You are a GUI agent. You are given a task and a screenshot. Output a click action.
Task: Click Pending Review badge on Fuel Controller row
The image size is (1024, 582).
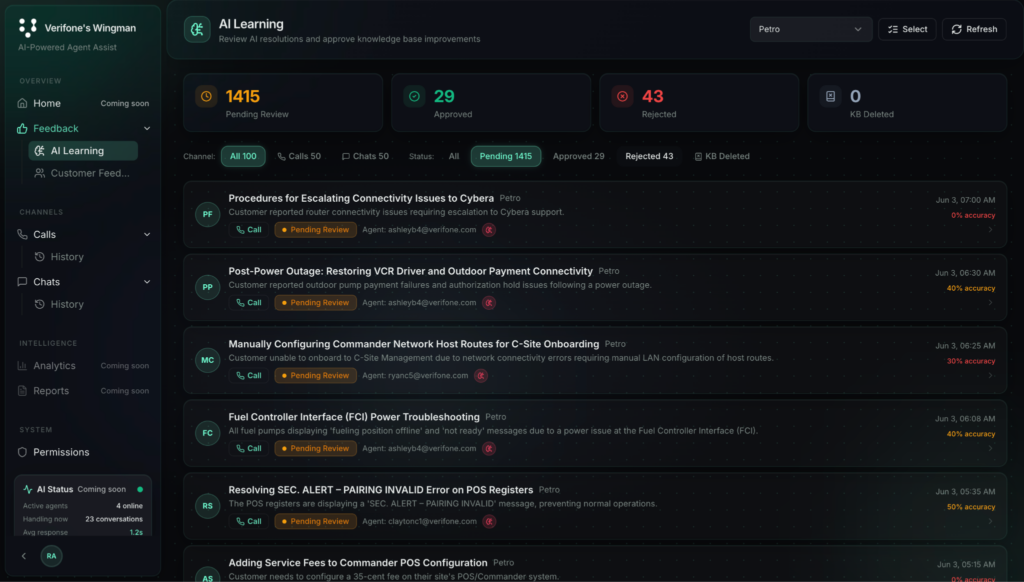tap(315, 449)
